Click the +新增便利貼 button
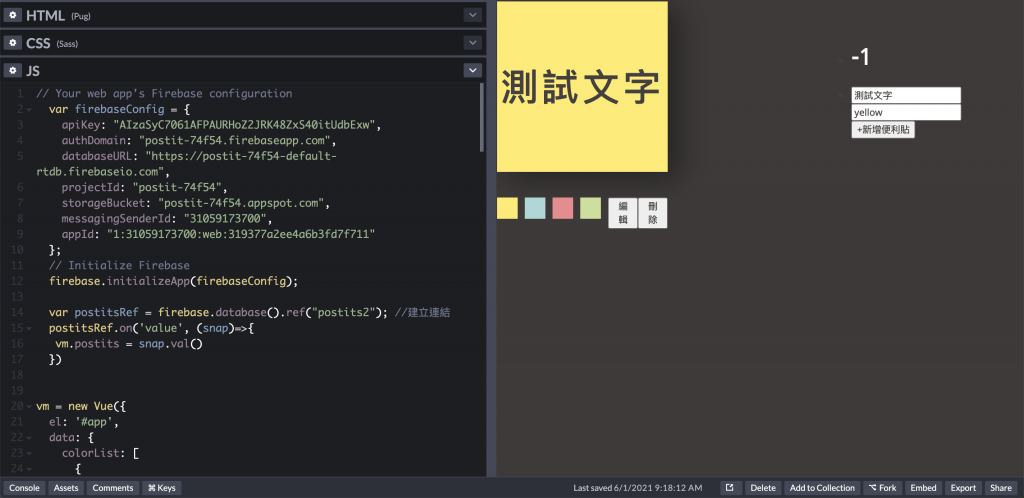 pyautogui.click(x=883, y=129)
